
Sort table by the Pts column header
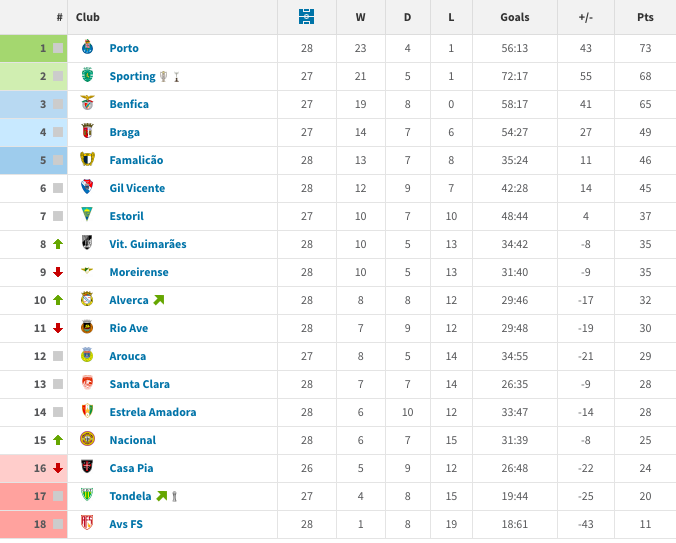point(645,17)
